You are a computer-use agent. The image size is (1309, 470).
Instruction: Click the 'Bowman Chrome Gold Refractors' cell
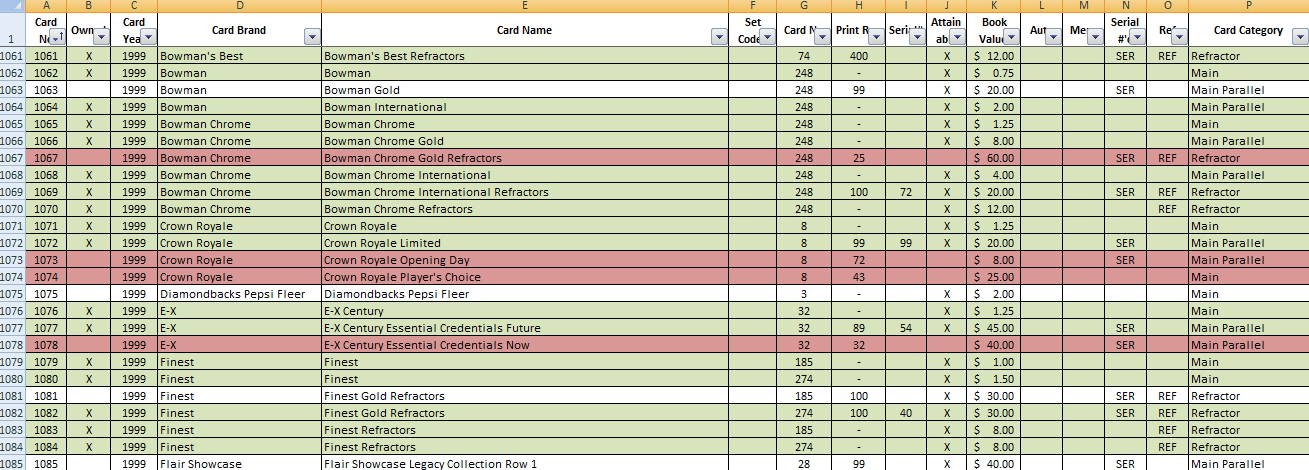(525, 158)
